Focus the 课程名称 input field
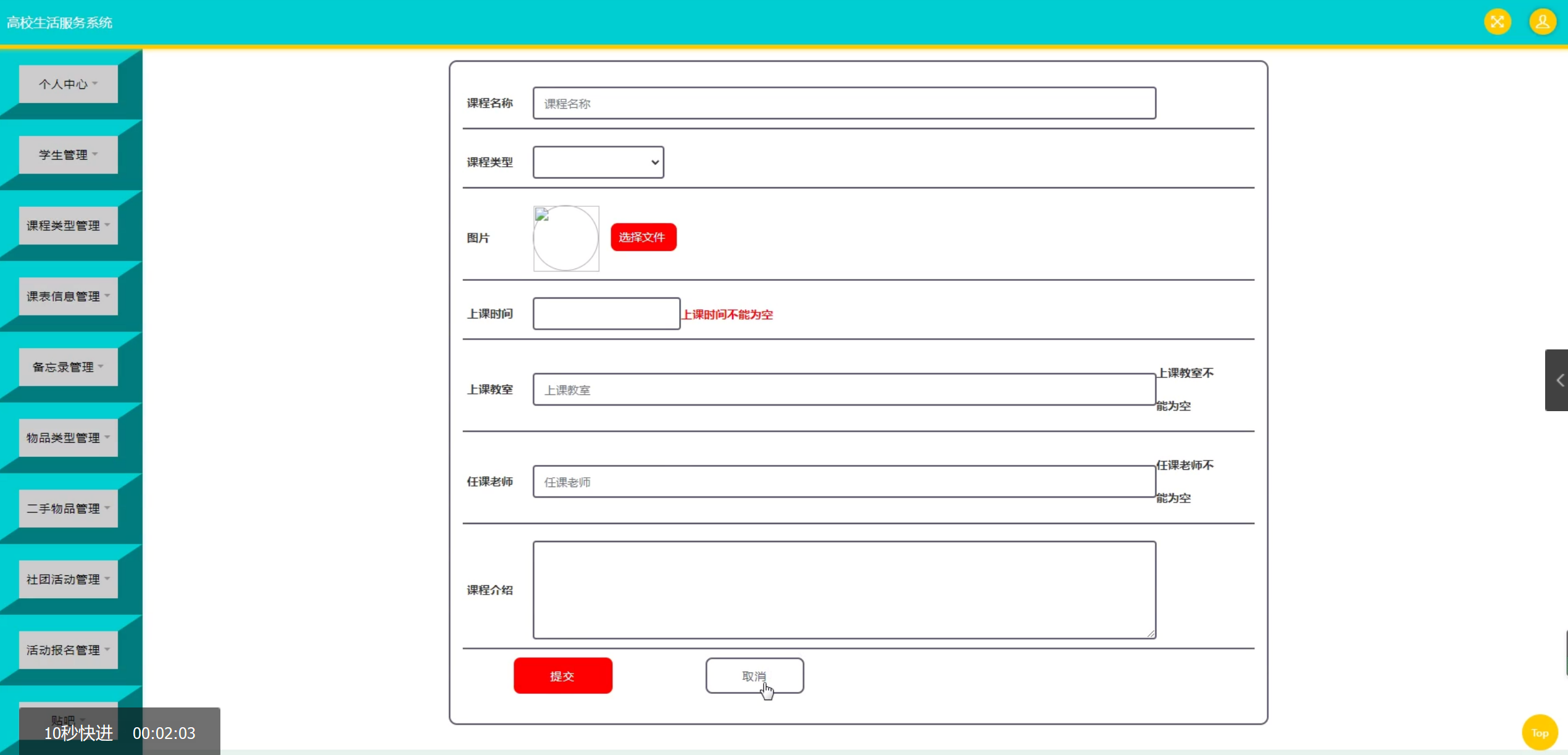1568x755 pixels. pyautogui.click(x=844, y=103)
